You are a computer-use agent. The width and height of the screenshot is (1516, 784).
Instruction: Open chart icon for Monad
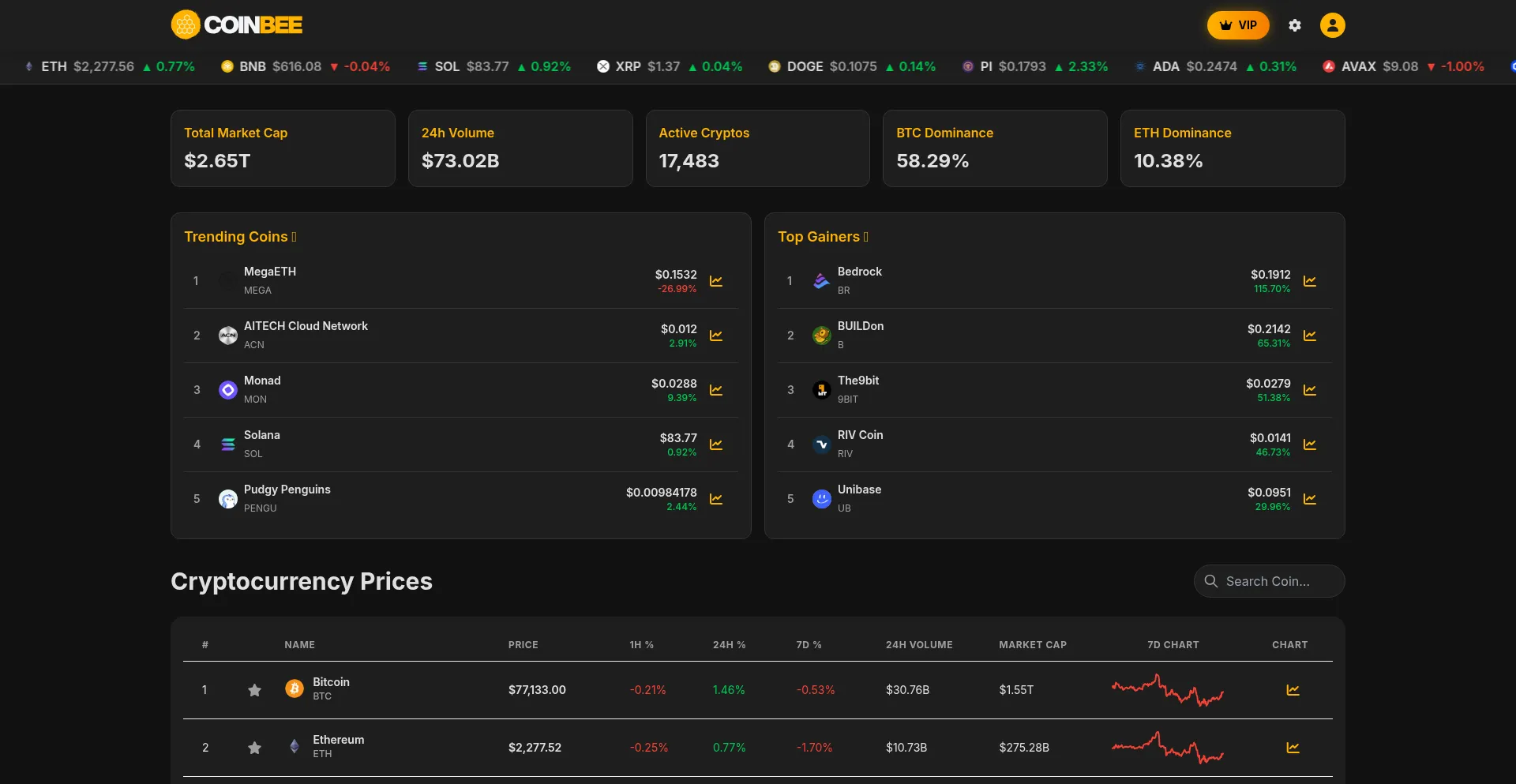pos(716,390)
